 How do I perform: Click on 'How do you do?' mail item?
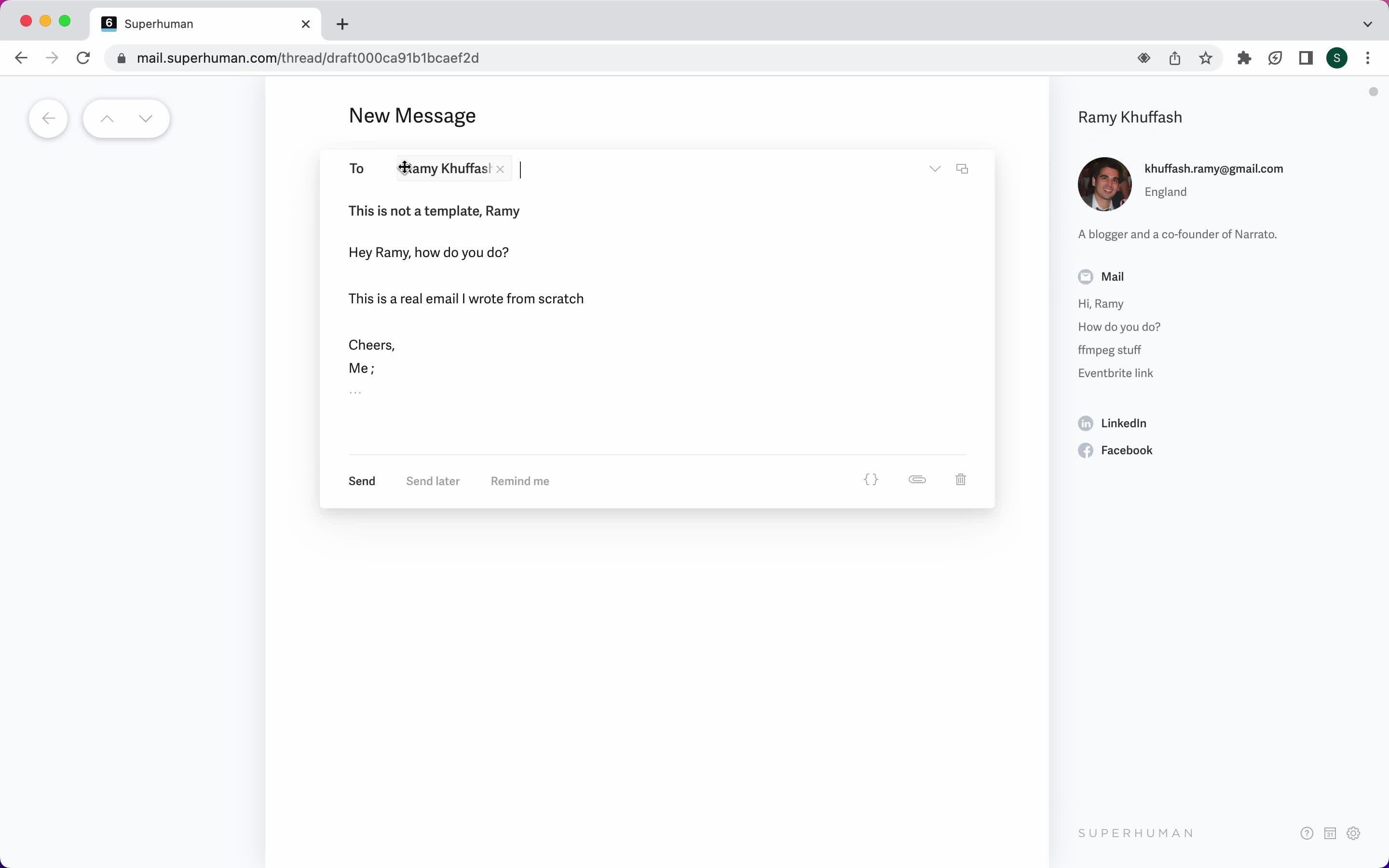[x=1119, y=326]
